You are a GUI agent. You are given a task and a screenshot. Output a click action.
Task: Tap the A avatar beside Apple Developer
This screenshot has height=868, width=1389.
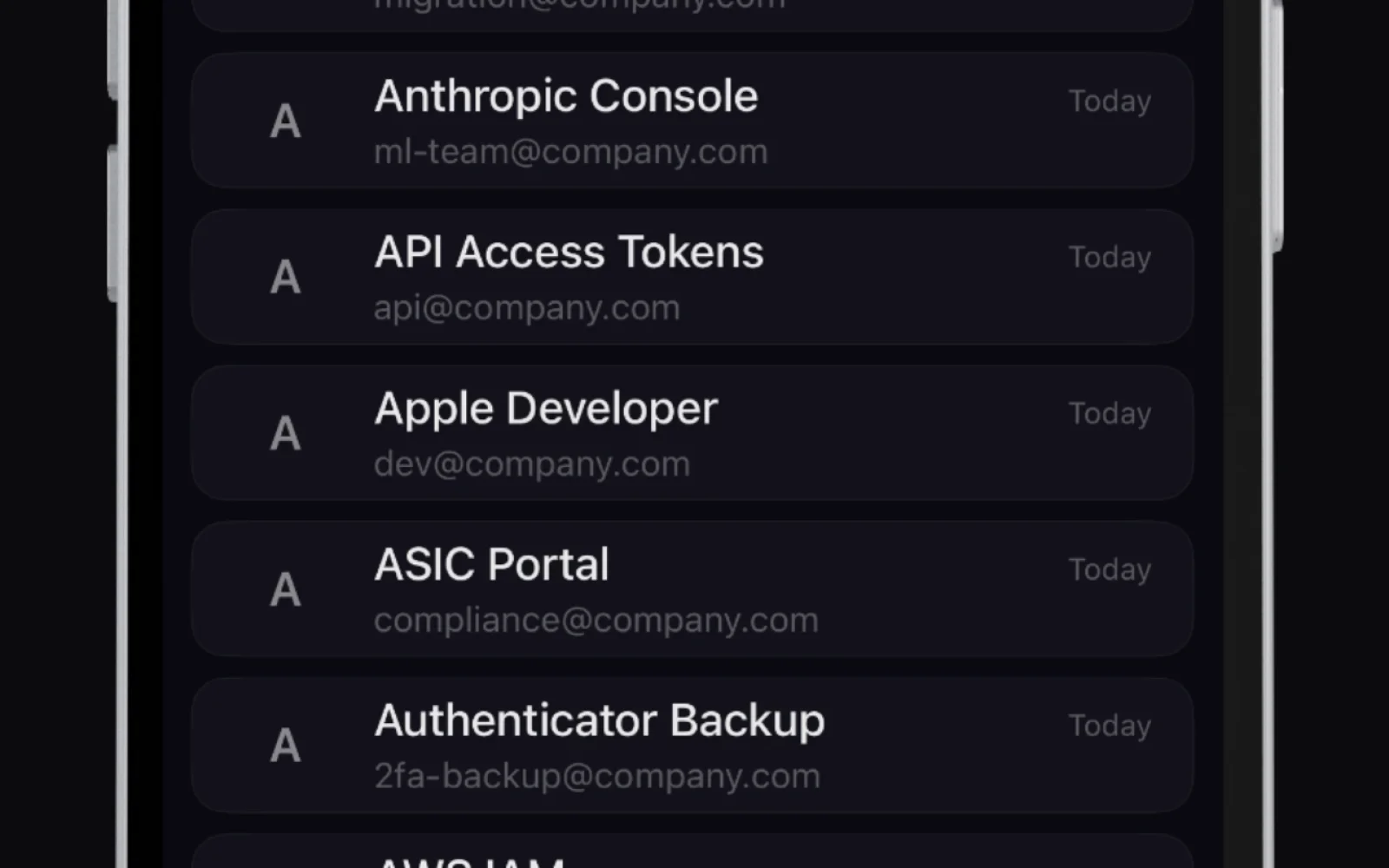286,433
